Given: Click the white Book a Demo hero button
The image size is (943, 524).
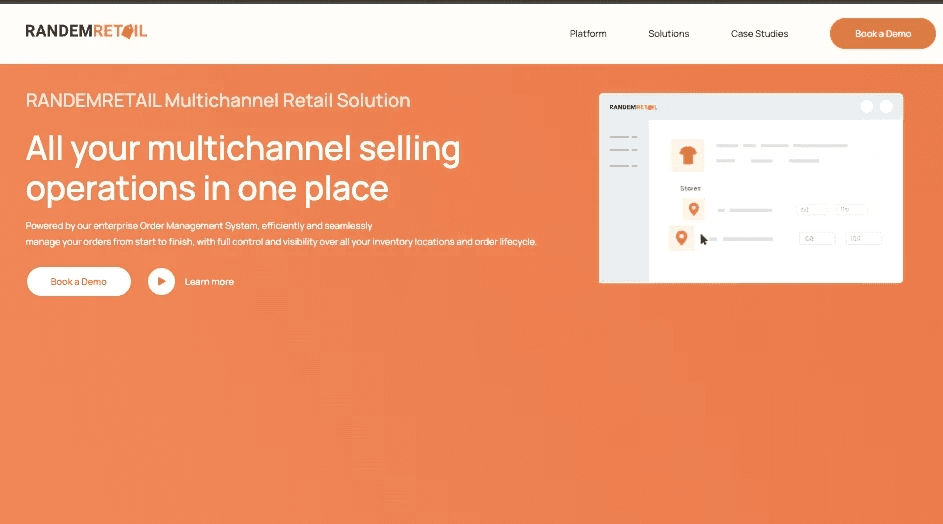Looking at the screenshot, I should tap(79, 282).
